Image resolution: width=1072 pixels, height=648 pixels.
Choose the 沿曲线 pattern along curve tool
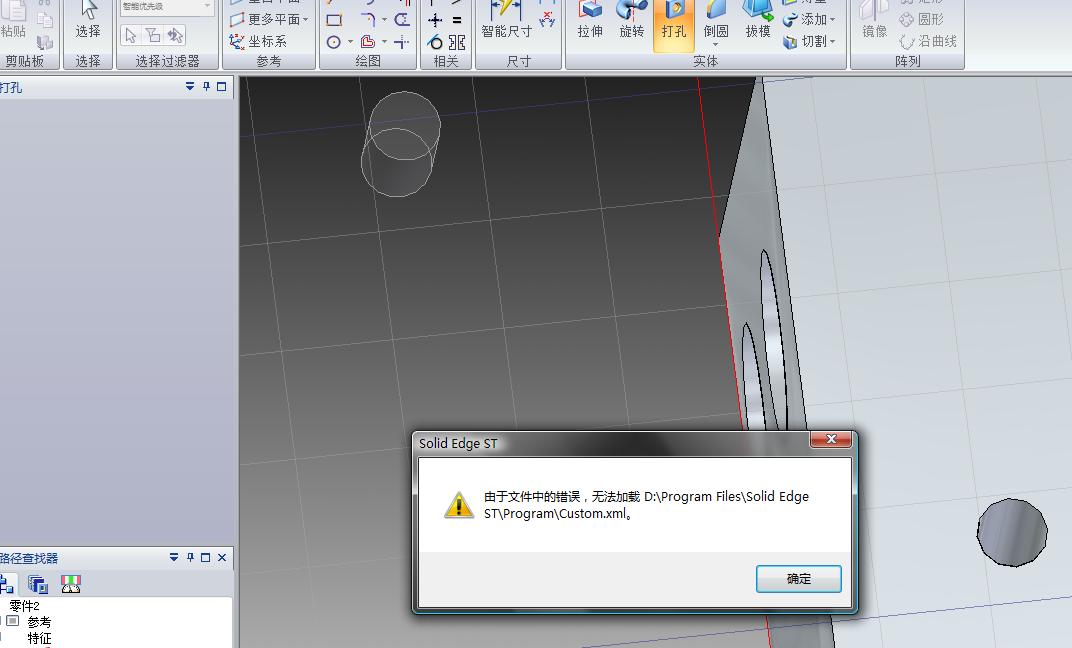click(928, 42)
